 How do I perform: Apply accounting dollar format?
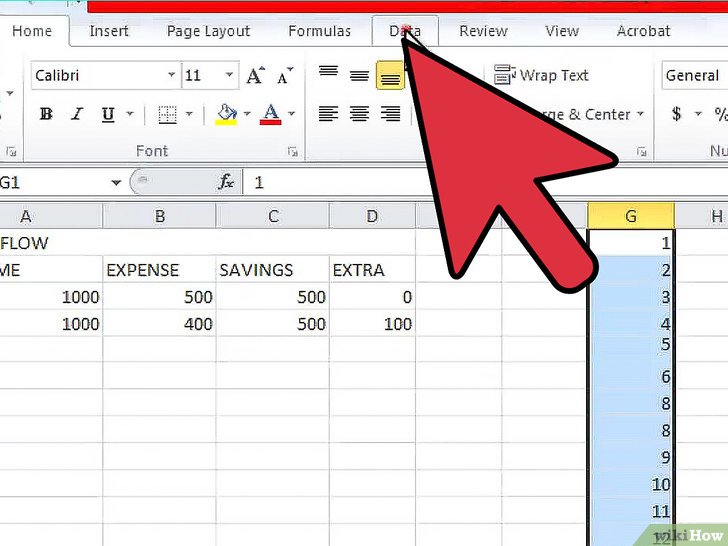tap(676, 114)
